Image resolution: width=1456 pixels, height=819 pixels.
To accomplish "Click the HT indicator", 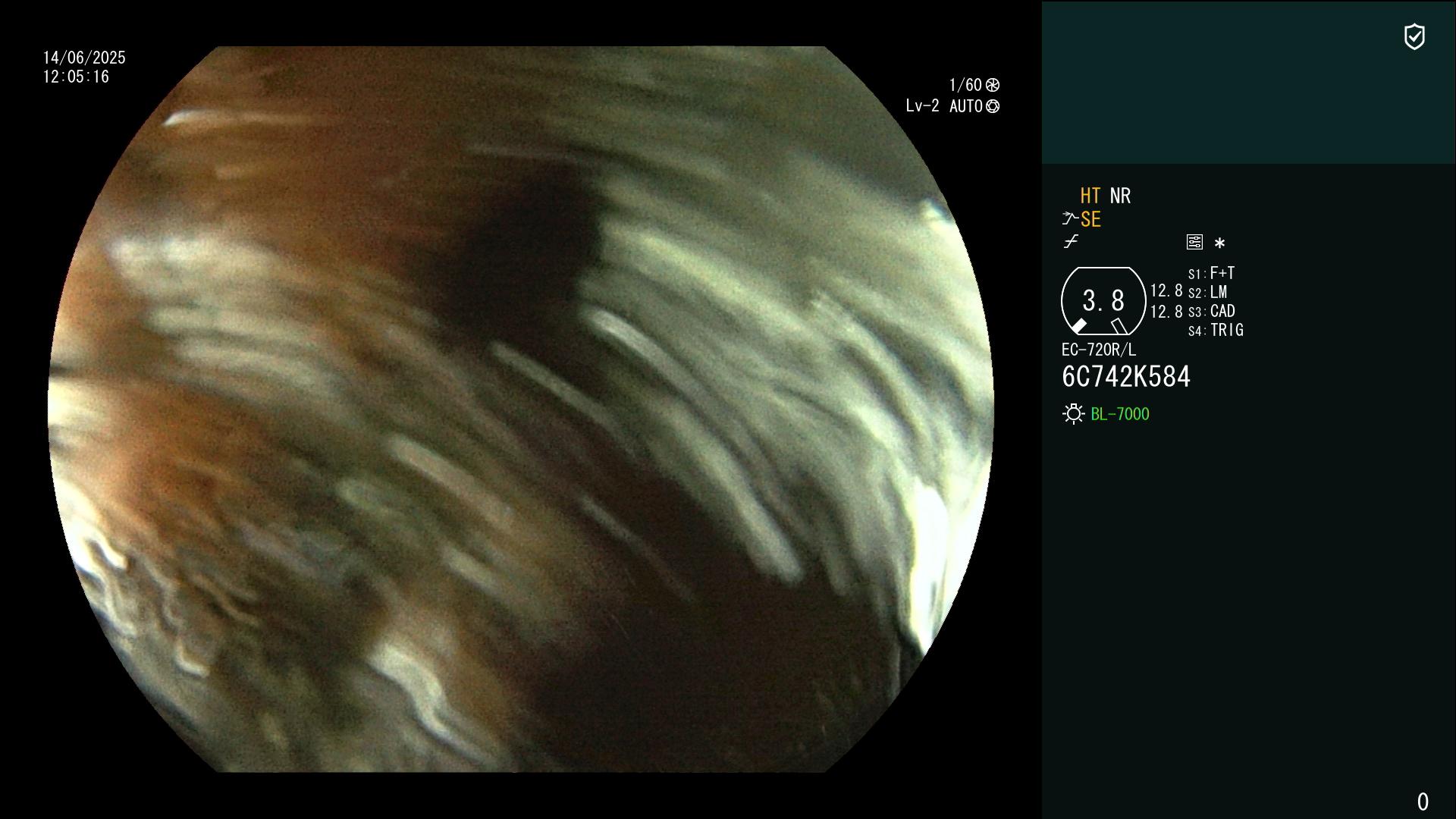I will 1090,196.
